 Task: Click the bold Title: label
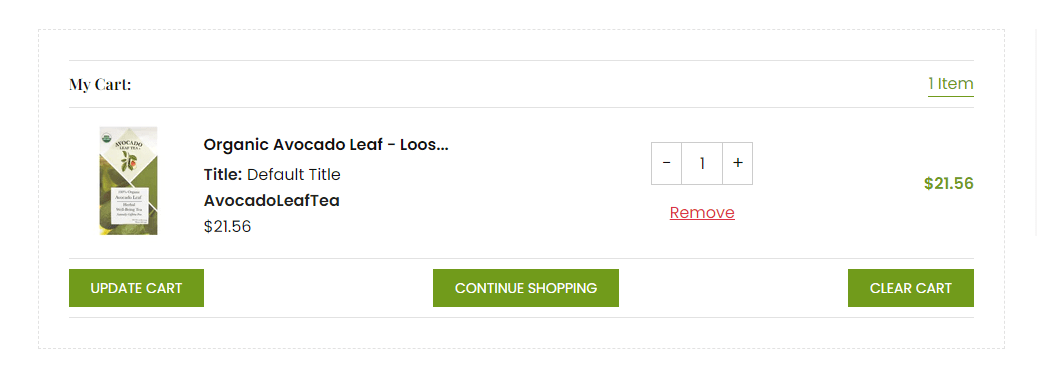(224, 175)
